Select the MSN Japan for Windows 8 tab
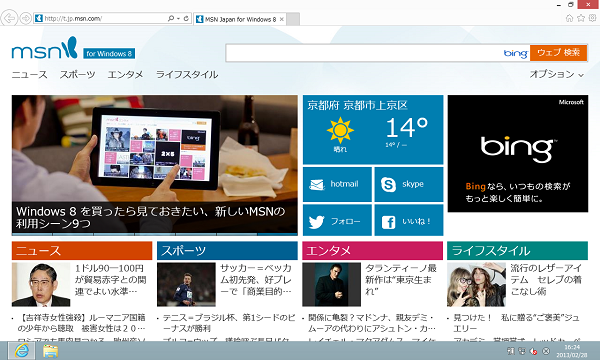Image resolution: width=600 pixels, height=360 pixels. click(x=240, y=19)
